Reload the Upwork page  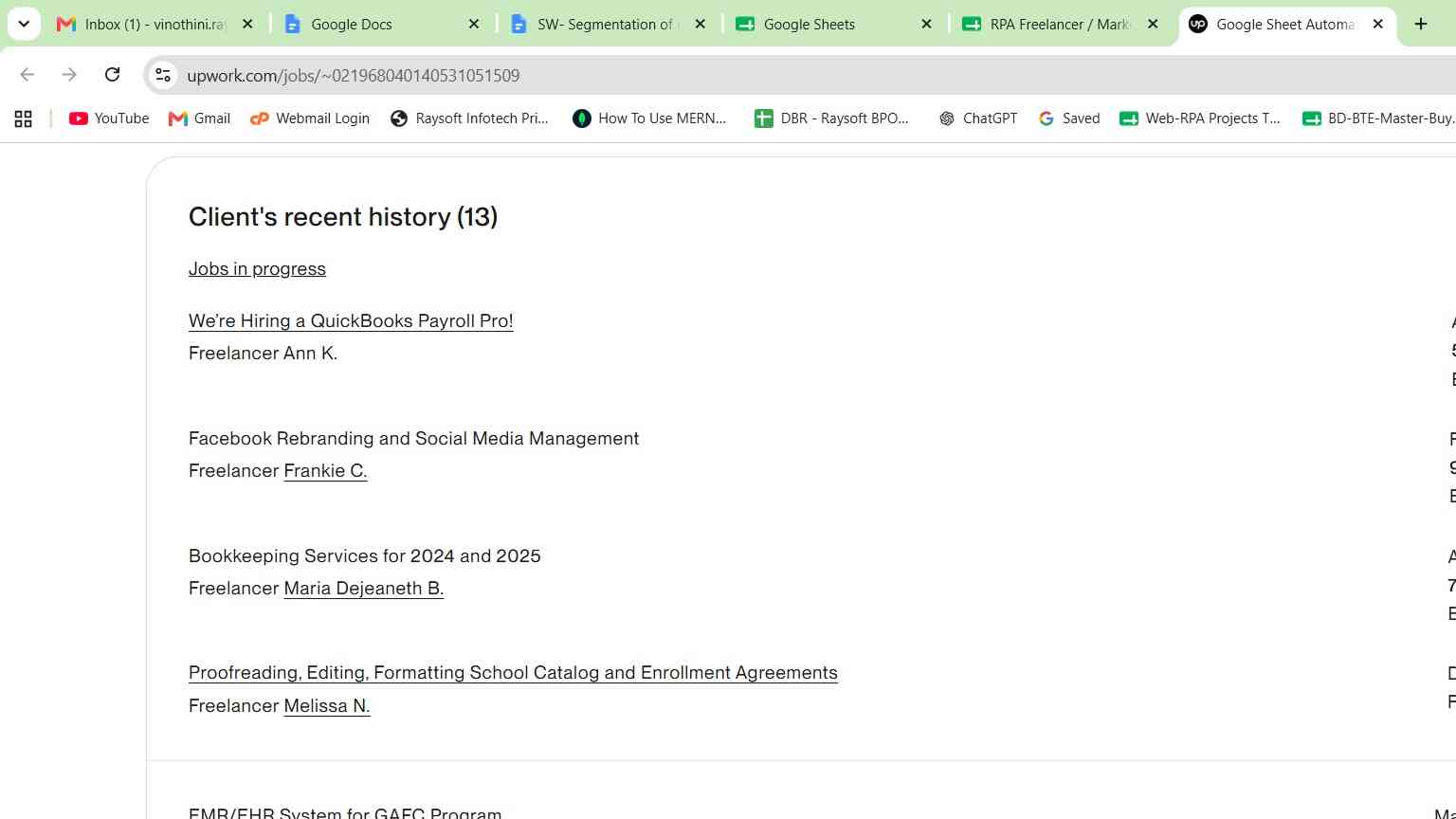(112, 75)
